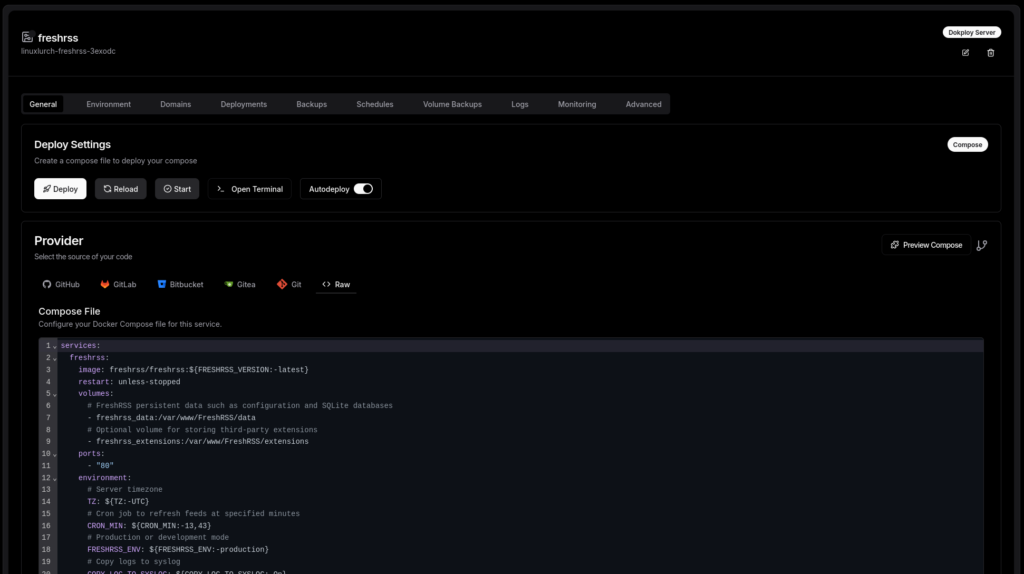
Task: Collapse the environment block at line 12
Action: point(55,478)
